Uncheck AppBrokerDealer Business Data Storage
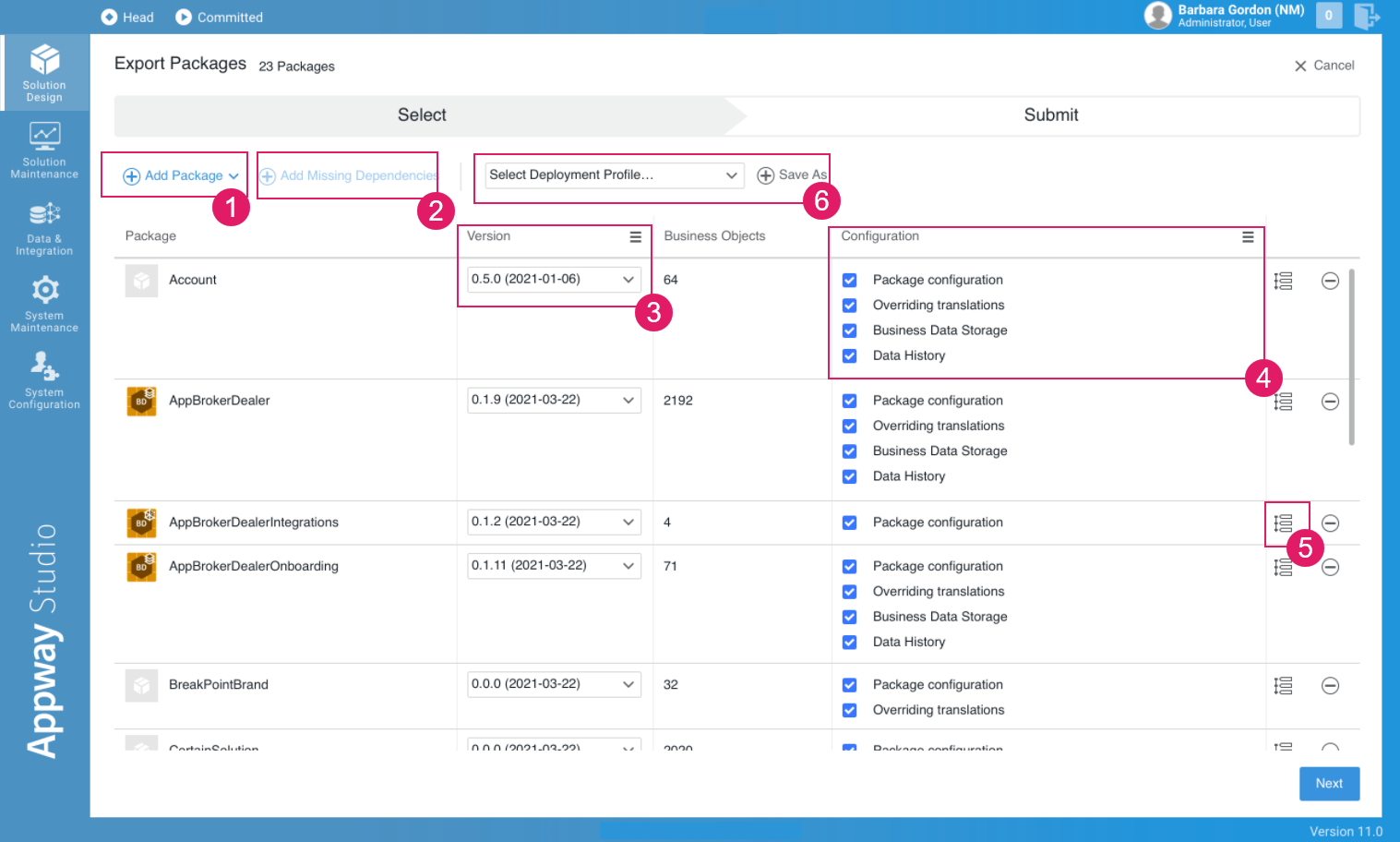1400x842 pixels. pyautogui.click(x=849, y=451)
